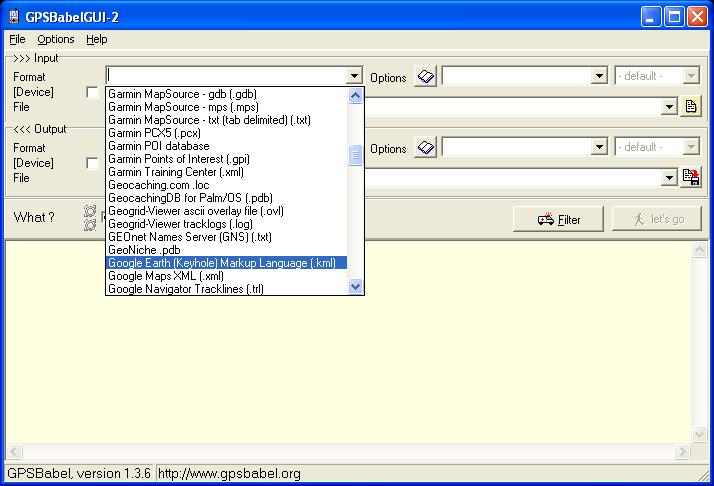Collapse the input Format dropdown arrow

pyautogui.click(x=354, y=76)
